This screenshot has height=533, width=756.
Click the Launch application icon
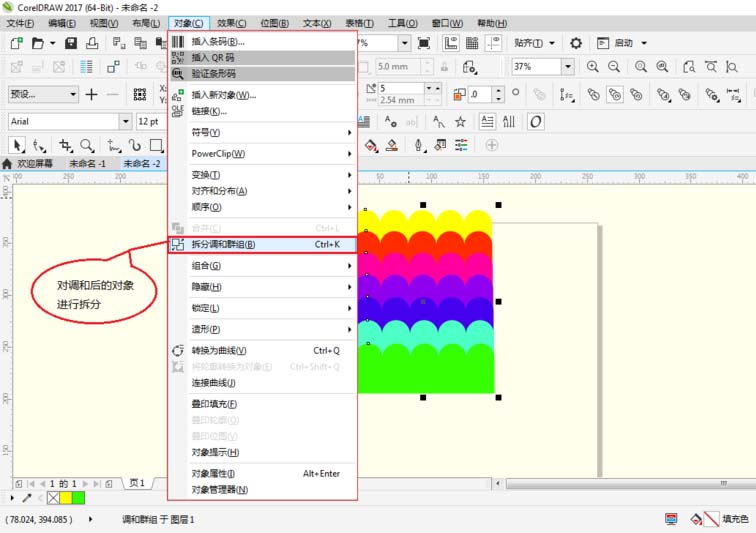tap(603, 43)
